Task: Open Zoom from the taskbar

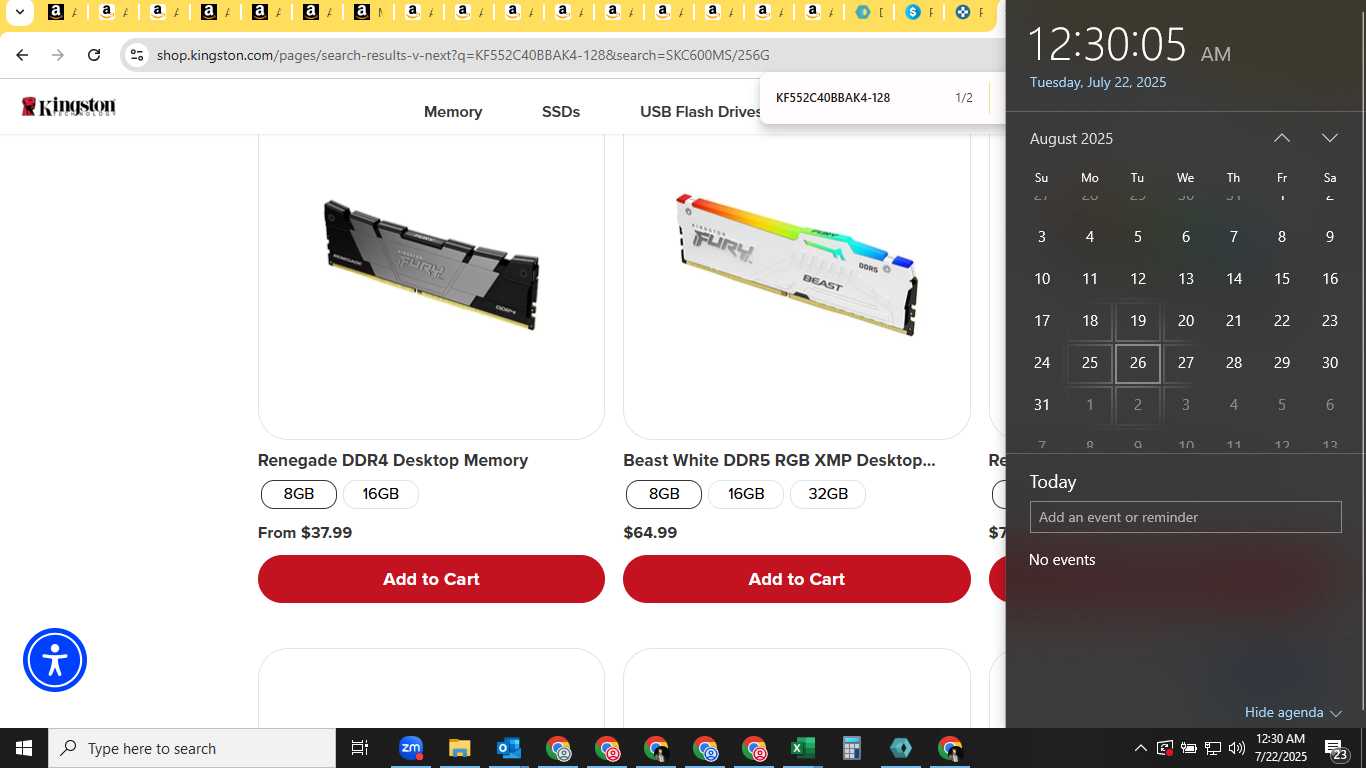Action: tap(411, 748)
